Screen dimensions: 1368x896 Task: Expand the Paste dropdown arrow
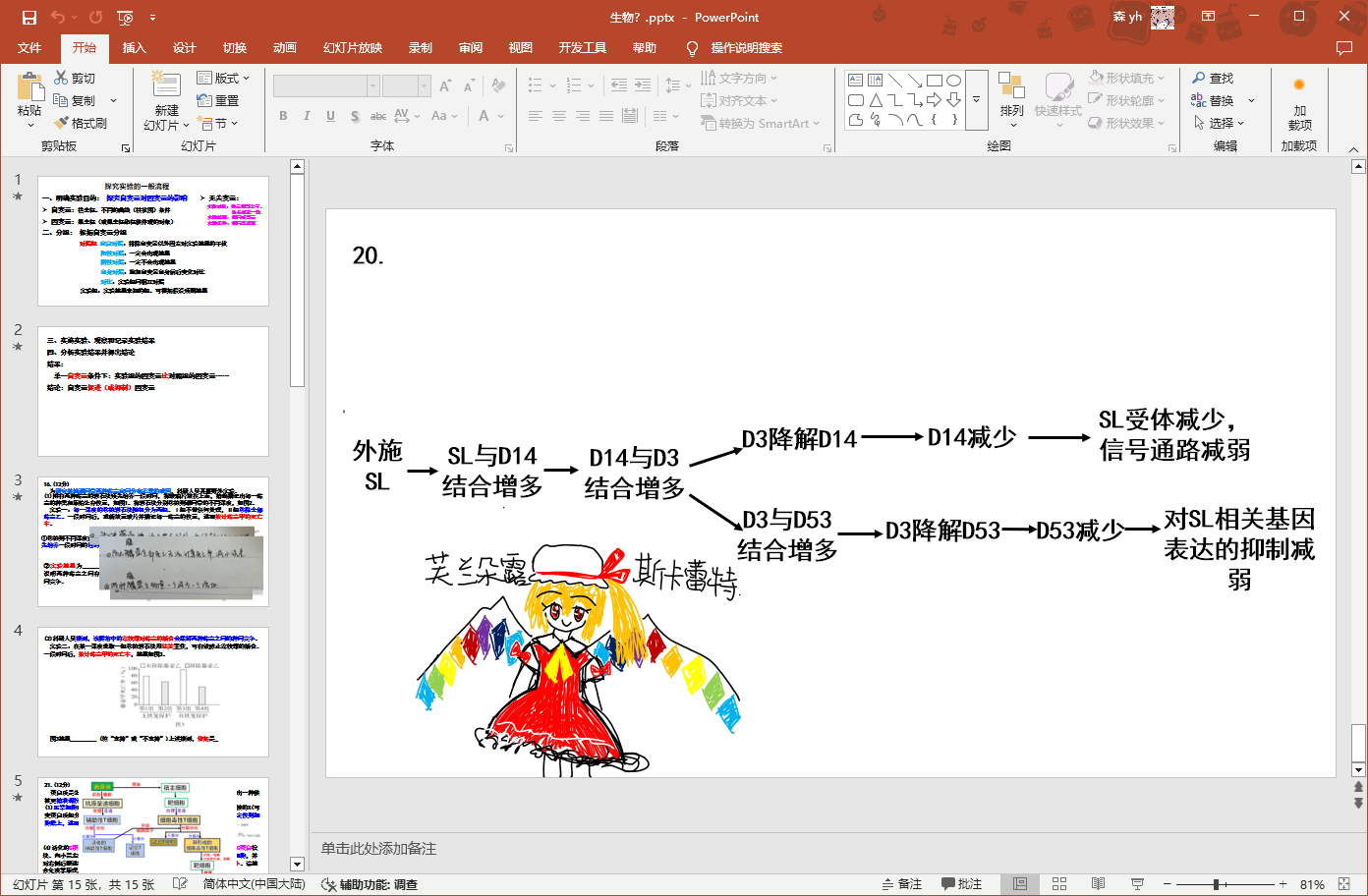tap(29, 124)
